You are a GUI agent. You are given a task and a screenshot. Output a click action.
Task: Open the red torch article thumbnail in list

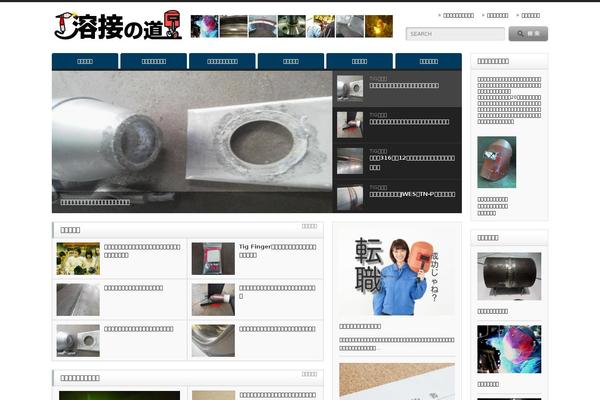[x=213, y=299]
